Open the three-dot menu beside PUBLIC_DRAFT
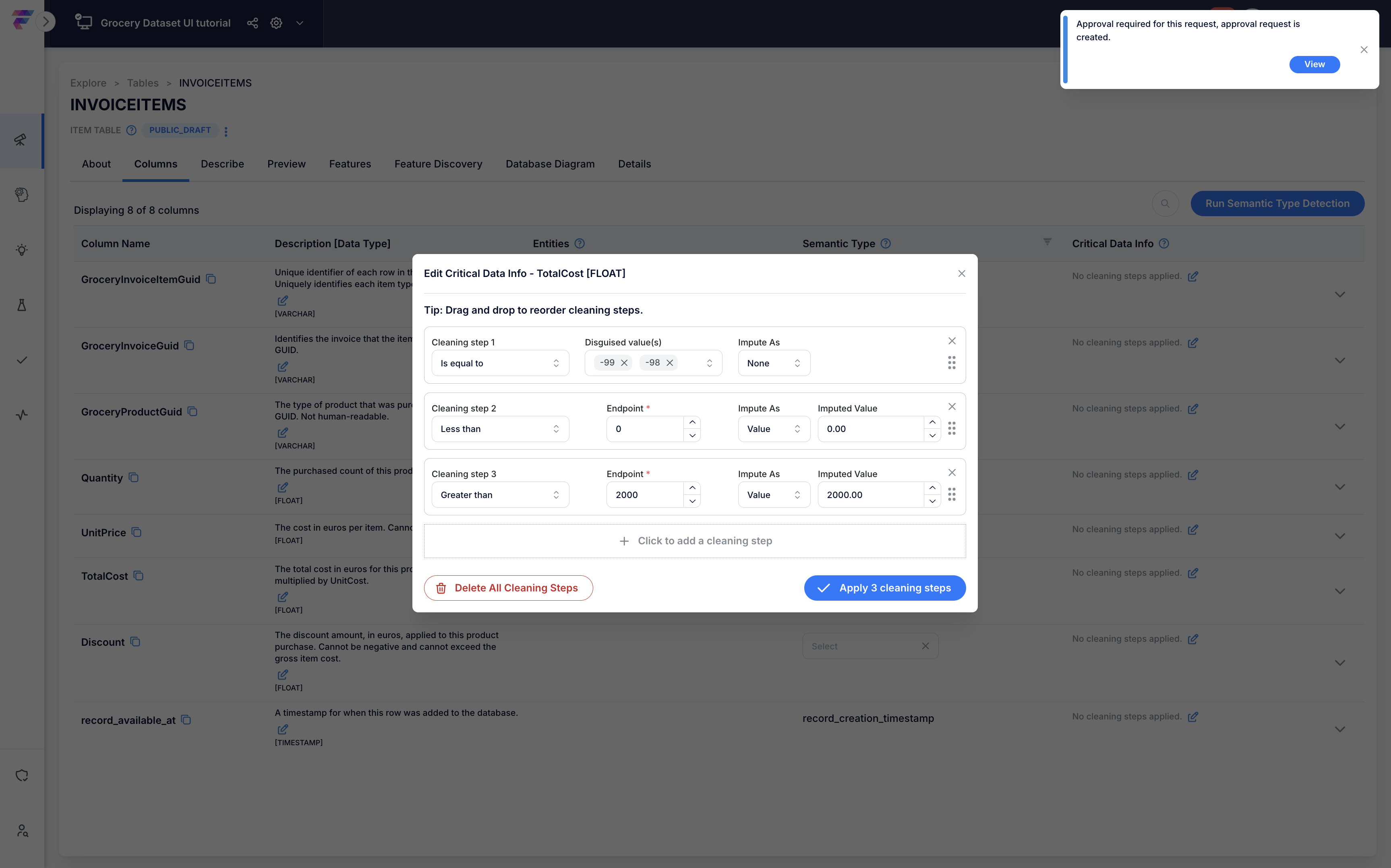 click(226, 132)
